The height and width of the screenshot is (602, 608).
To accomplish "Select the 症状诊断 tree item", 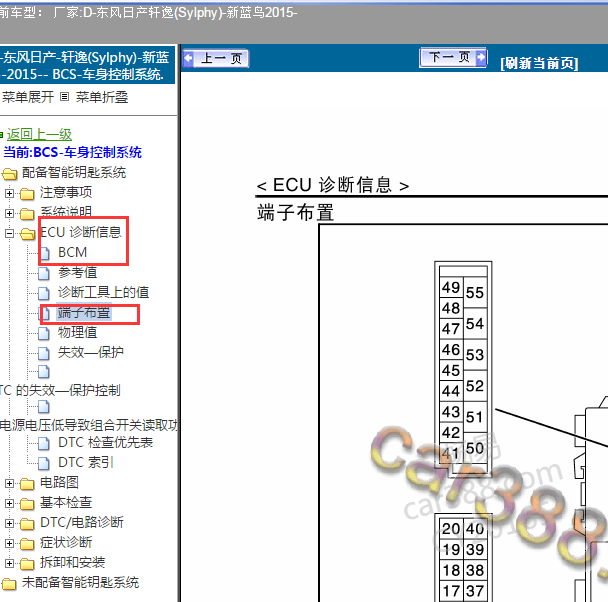I will click(66, 542).
